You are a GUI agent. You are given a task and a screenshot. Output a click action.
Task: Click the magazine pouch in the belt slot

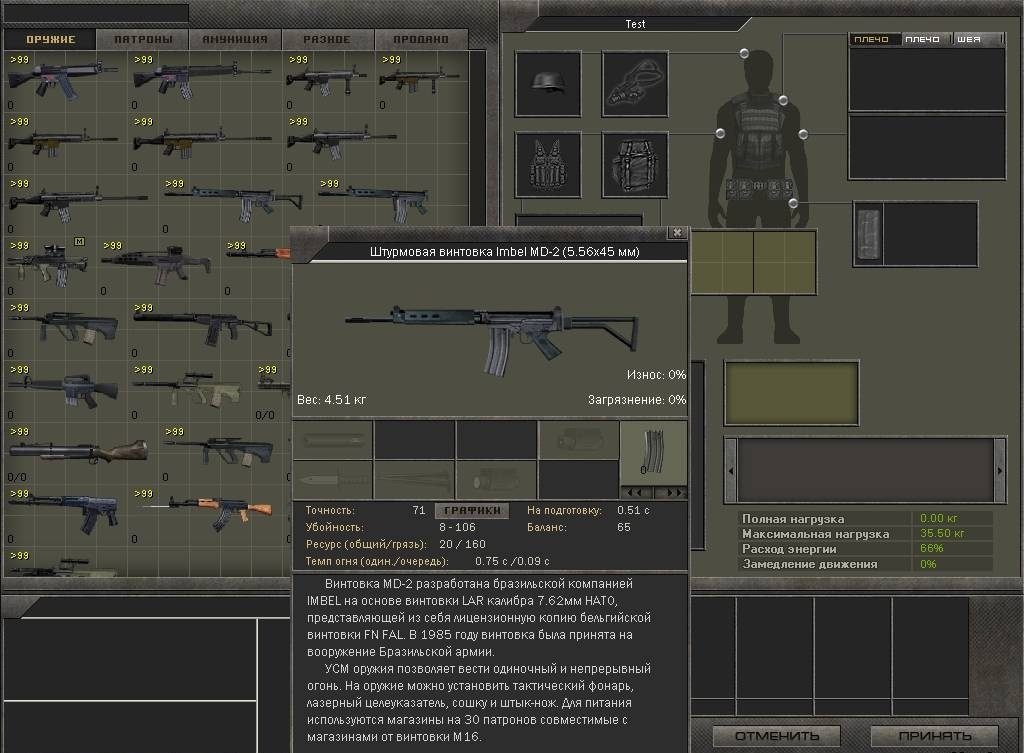pos(868,234)
